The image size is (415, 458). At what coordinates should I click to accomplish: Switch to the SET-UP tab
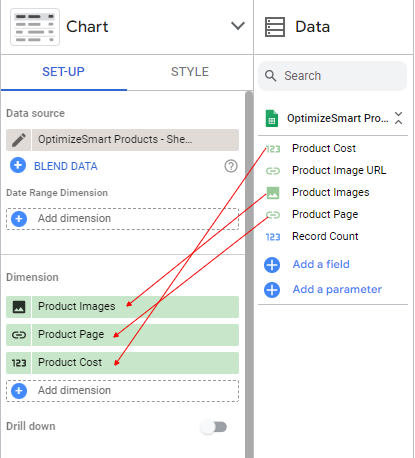pyautogui.click(x=63, y=72)
